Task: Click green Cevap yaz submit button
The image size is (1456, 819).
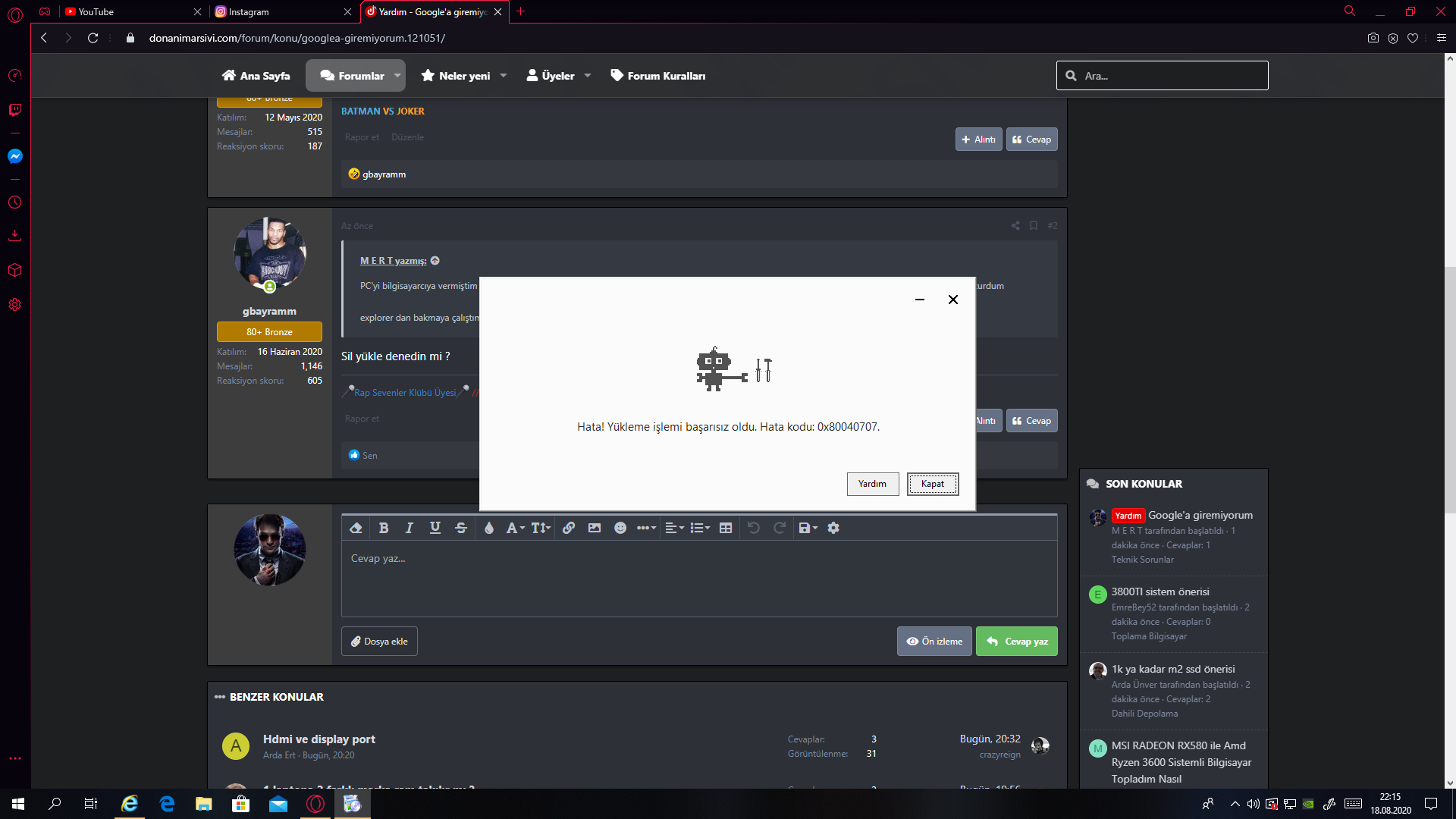Action: pyautogui.click(x=1017, y=642)
